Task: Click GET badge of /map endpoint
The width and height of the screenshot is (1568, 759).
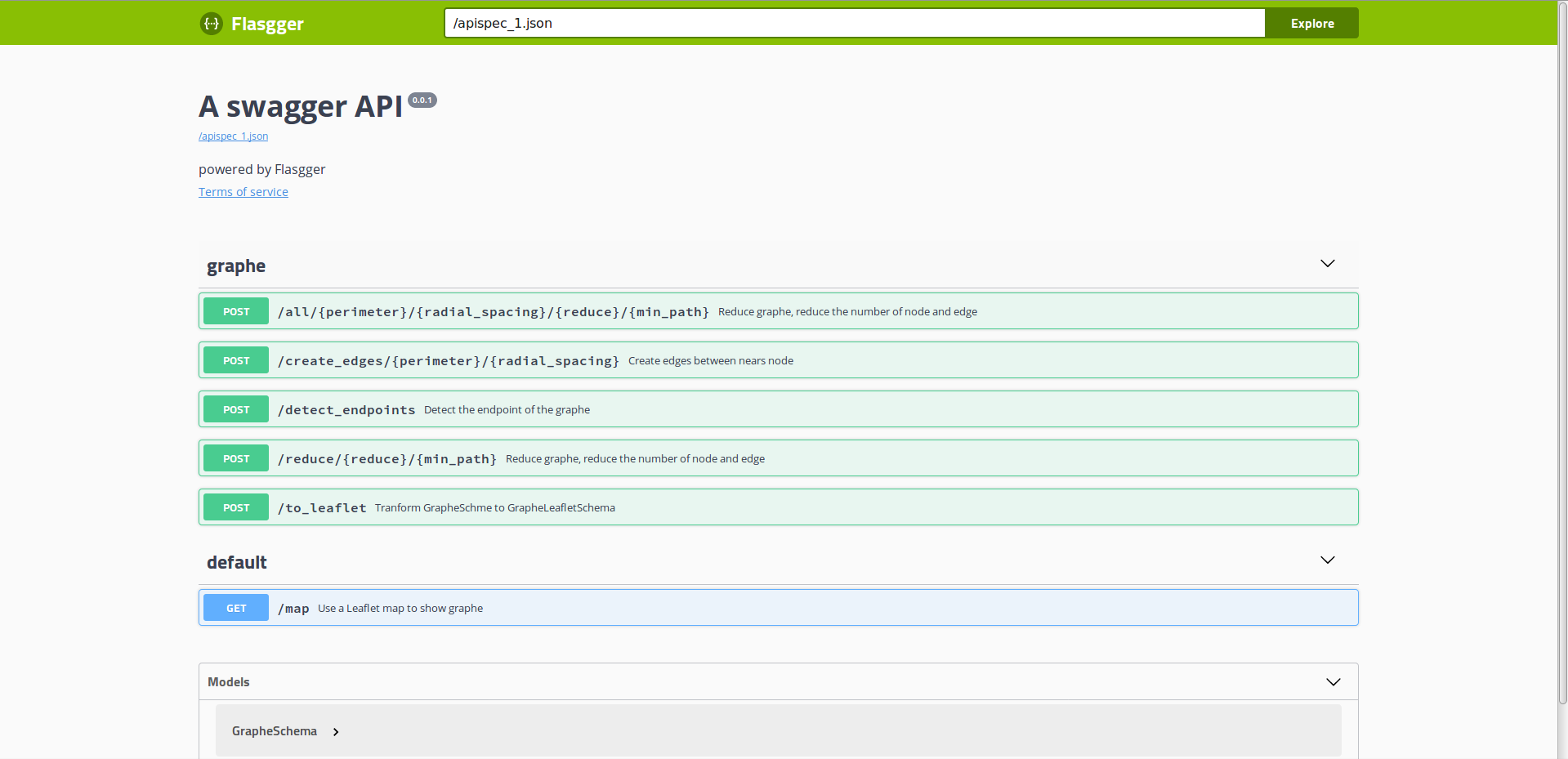Action: point(236,608)
